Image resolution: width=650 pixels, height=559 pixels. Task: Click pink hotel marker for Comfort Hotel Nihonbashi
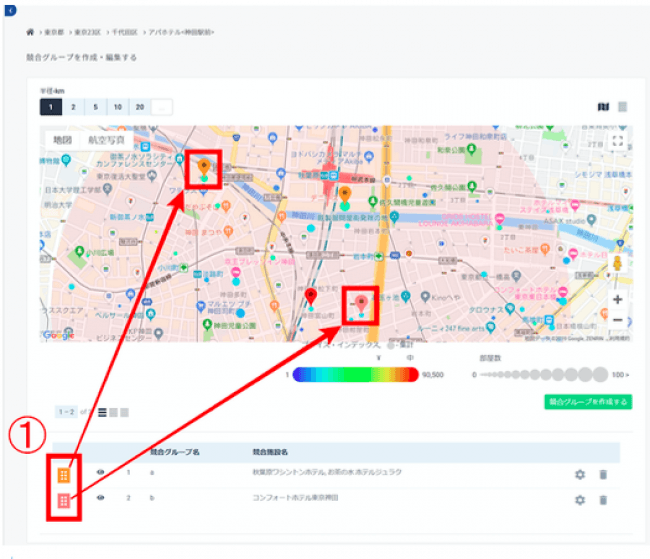tap(563, 292)
